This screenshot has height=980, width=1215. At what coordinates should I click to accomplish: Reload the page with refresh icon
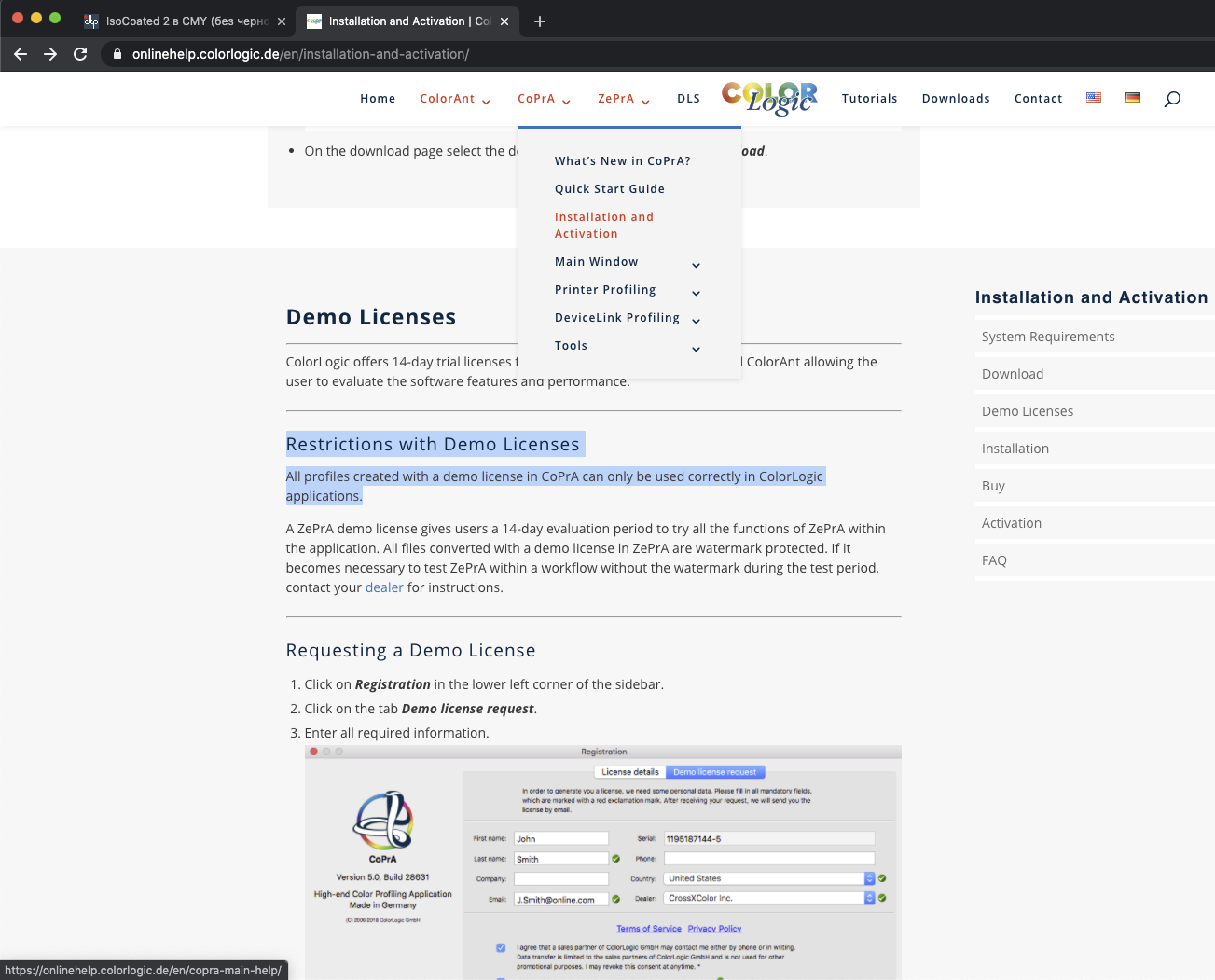click(80, 54)
